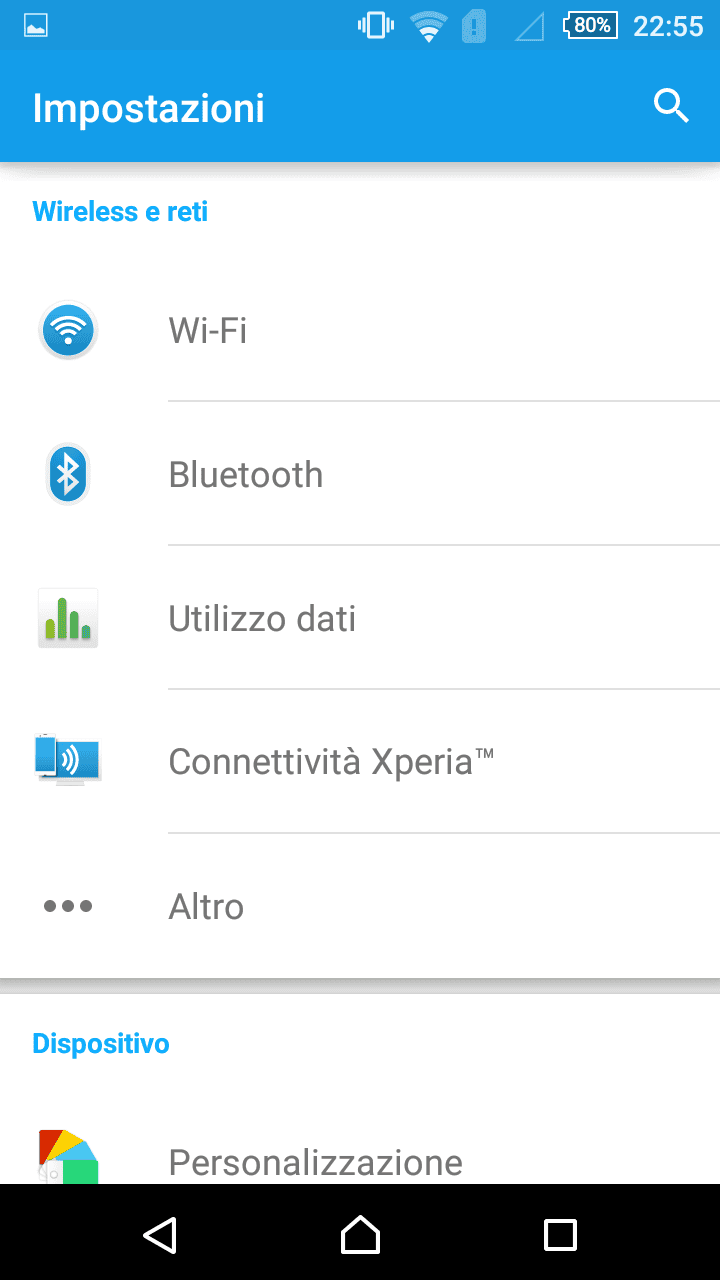The height and width of the screenshot is (1280, 720).
Task: Open recent apps with the square button
Action: [x=560, y=1234]
